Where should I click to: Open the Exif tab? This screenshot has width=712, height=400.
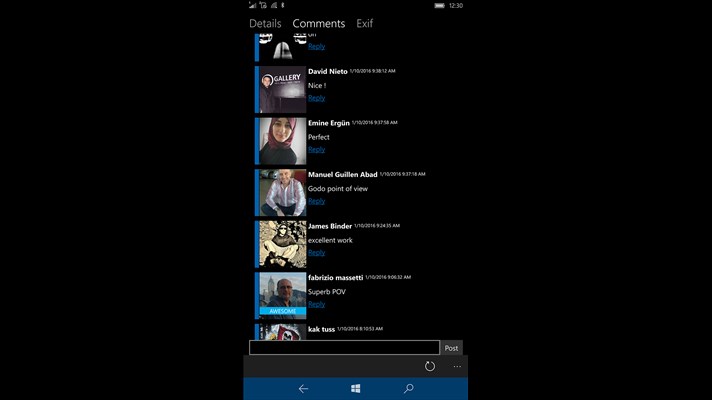click(364, 24)
